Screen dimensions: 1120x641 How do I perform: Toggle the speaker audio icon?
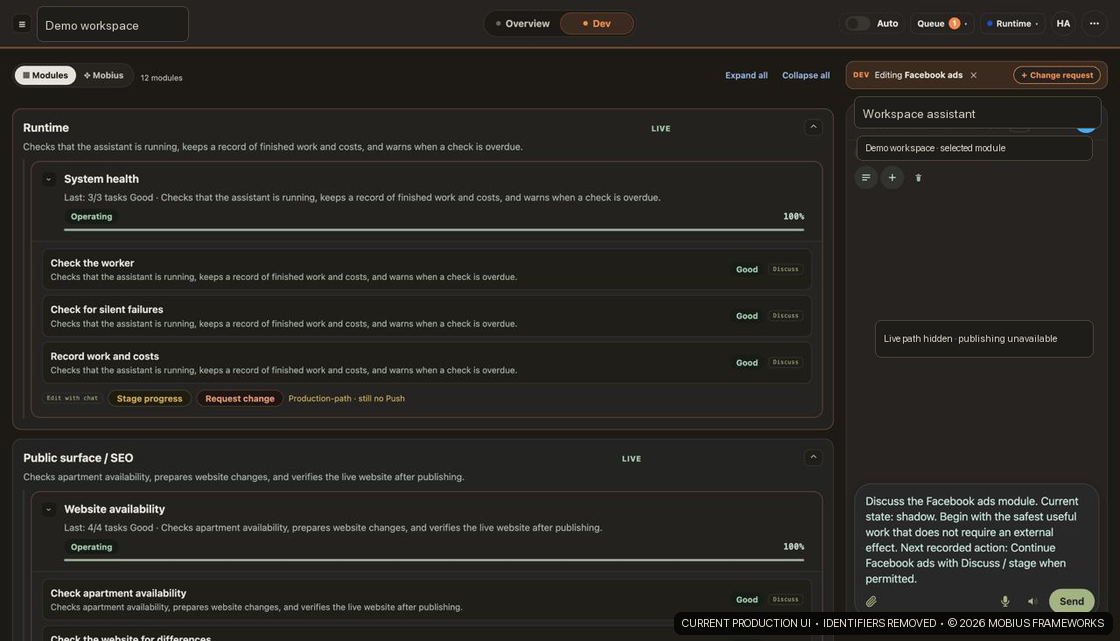click(1032, 602)
